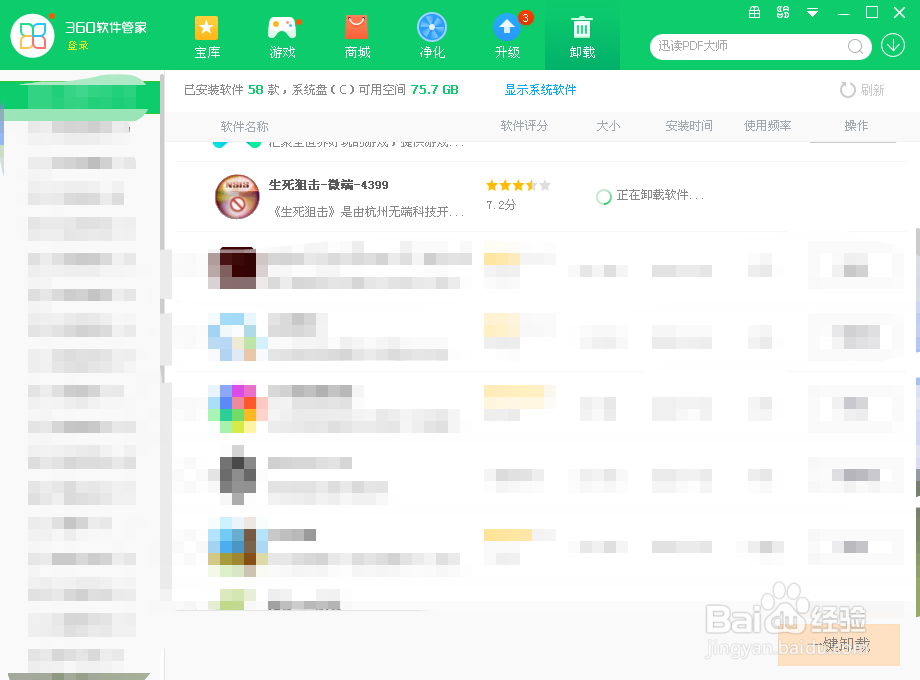The height and width of the screenshot is (680, 920).
Task: Click the 360软件管家 logo icon
Action: [x=33, y=34]
